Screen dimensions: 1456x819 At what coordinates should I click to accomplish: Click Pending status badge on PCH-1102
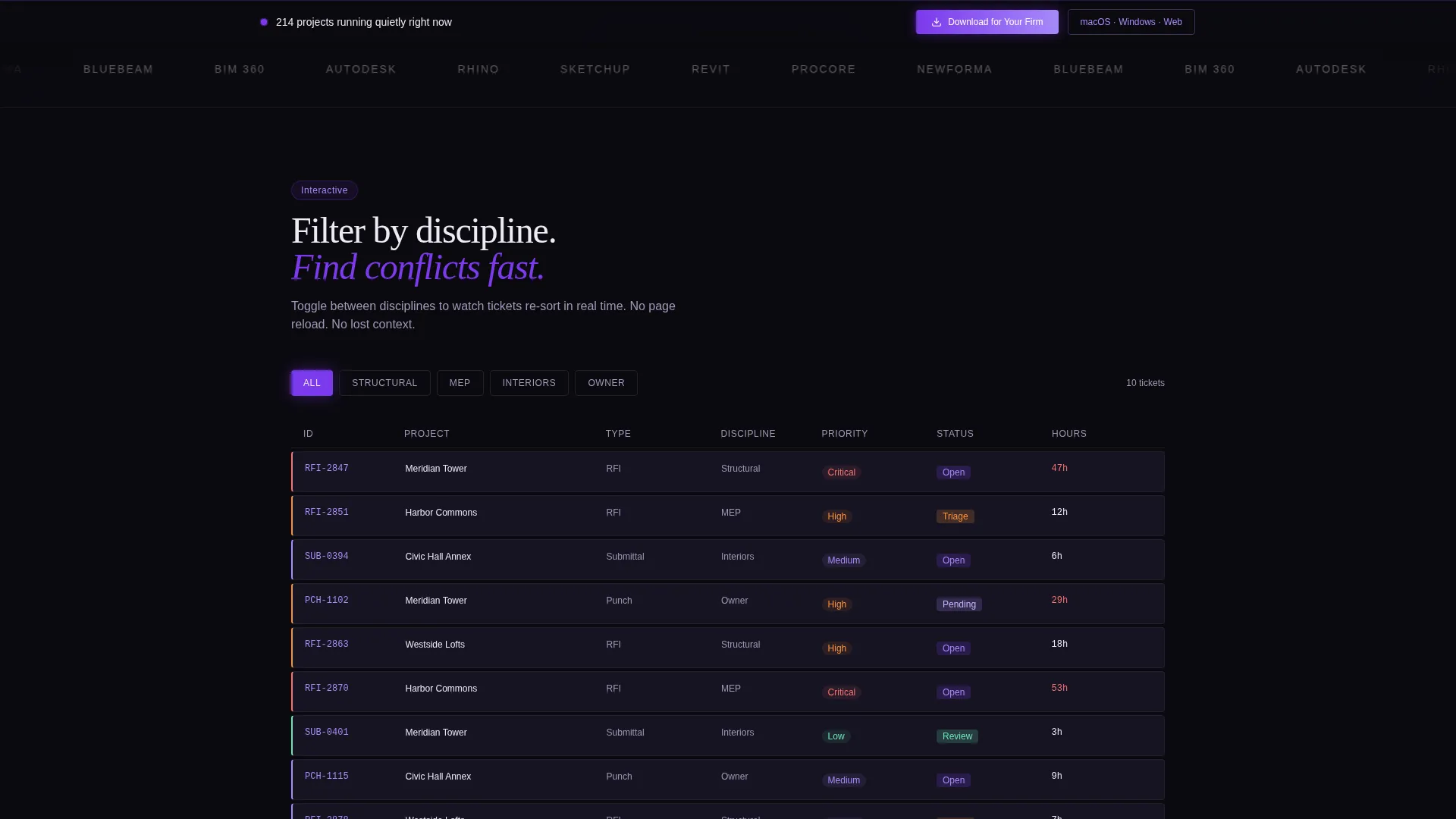pos(959,604)
